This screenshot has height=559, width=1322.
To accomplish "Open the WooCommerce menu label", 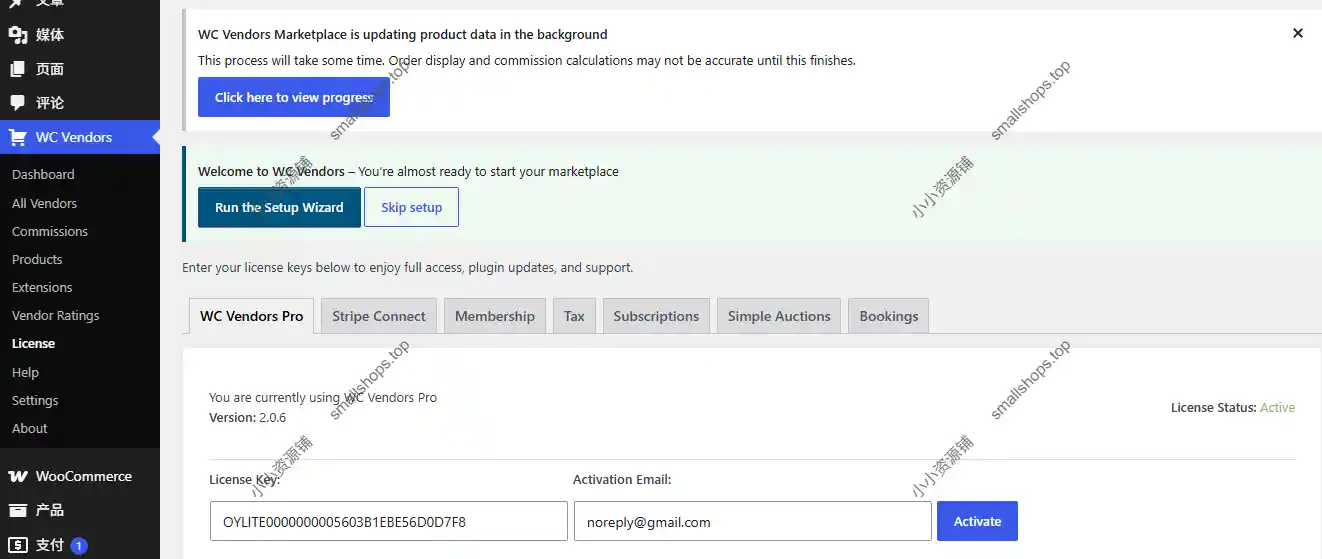I will tap(84, 476).
